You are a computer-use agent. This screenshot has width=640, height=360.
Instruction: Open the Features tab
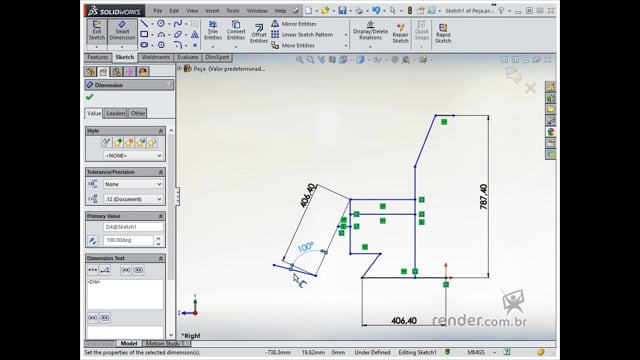coord(98,57)
